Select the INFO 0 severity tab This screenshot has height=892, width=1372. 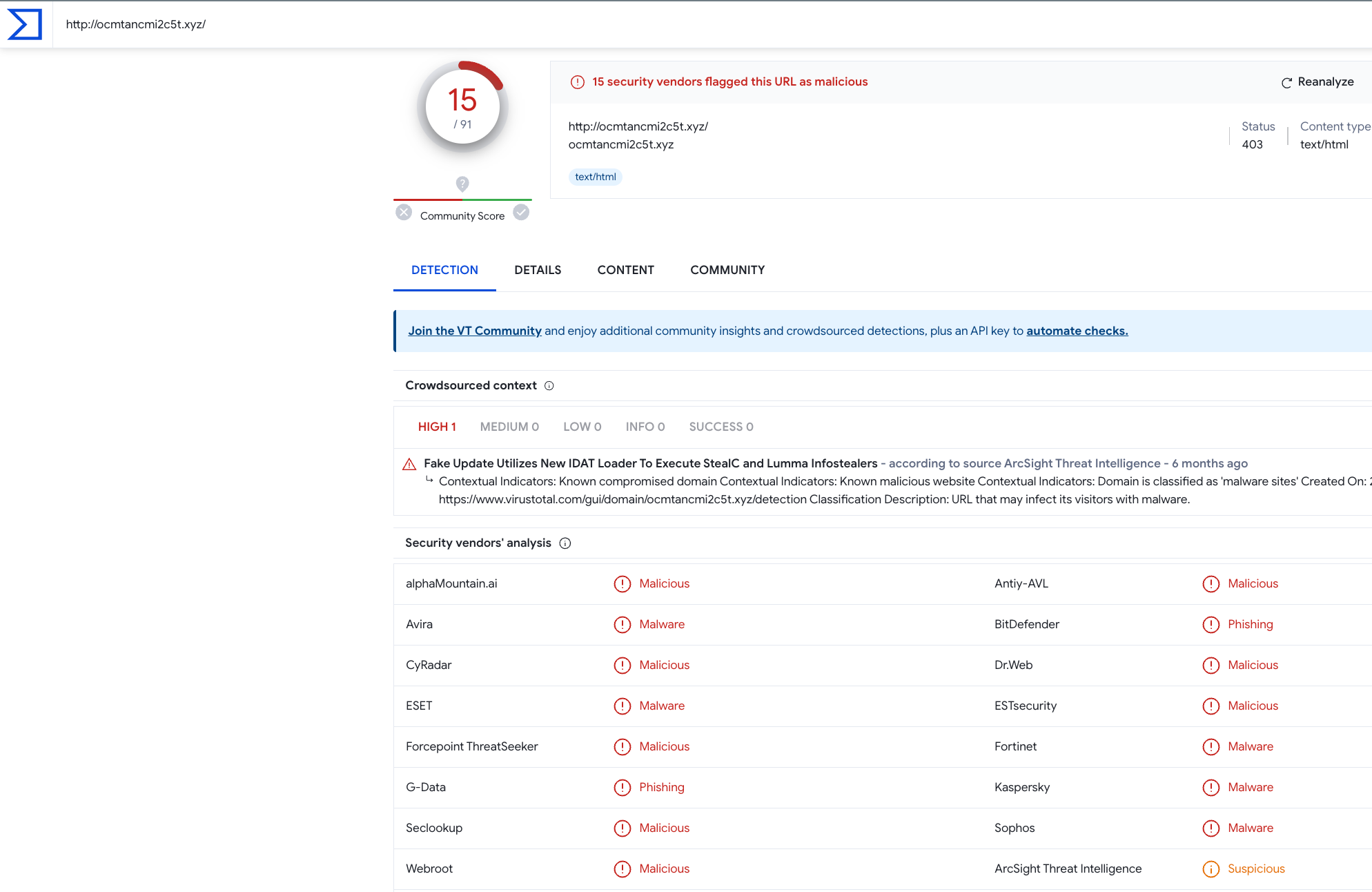click(645, 427)
